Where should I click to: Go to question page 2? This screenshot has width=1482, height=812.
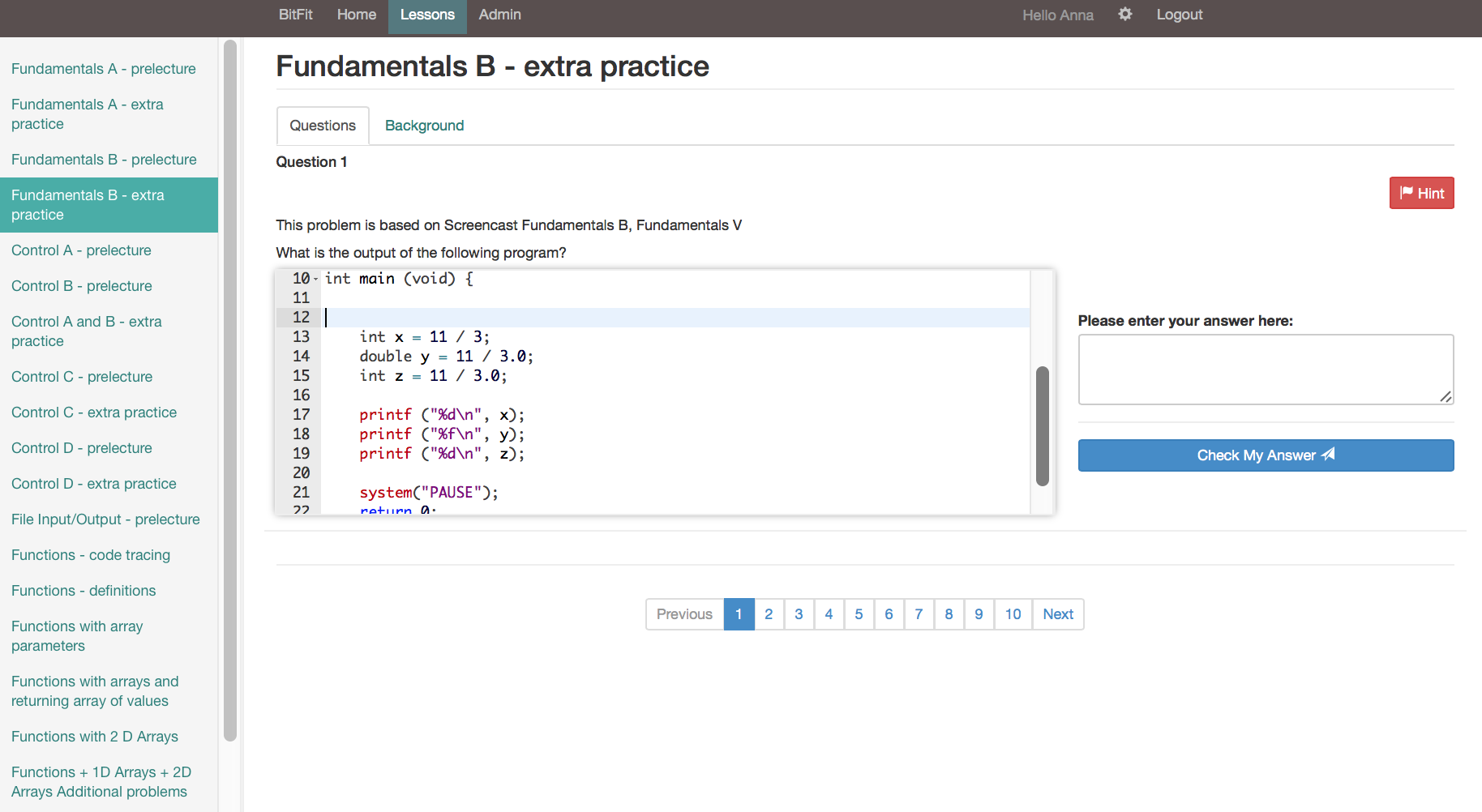click(x=769, y=614)
